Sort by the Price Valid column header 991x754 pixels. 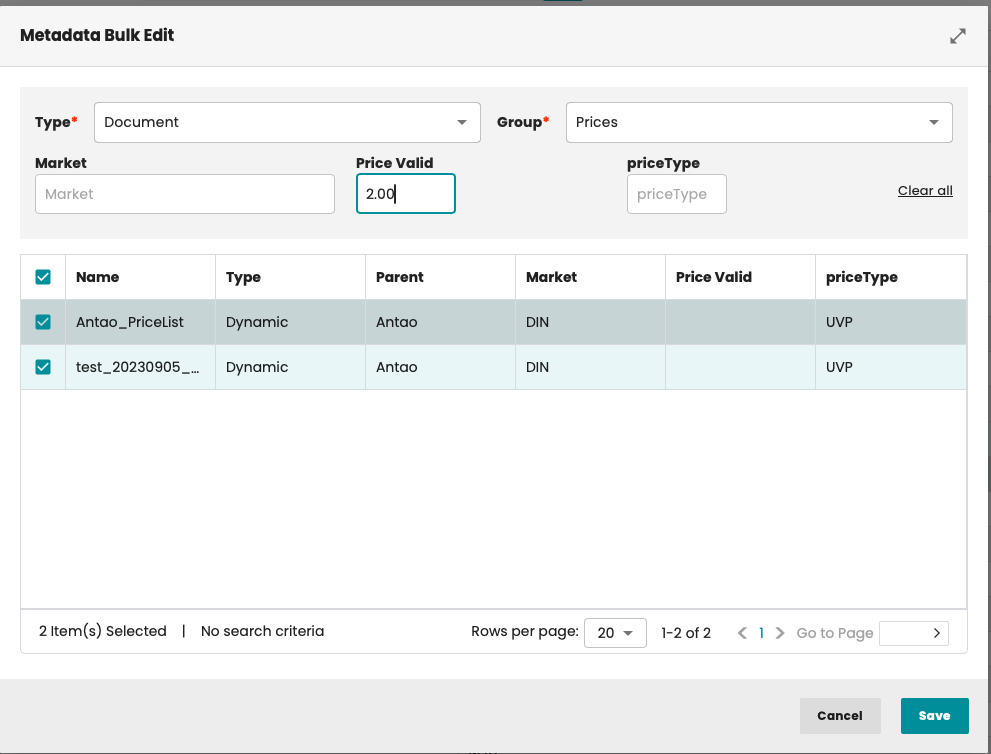pos(713,277)
